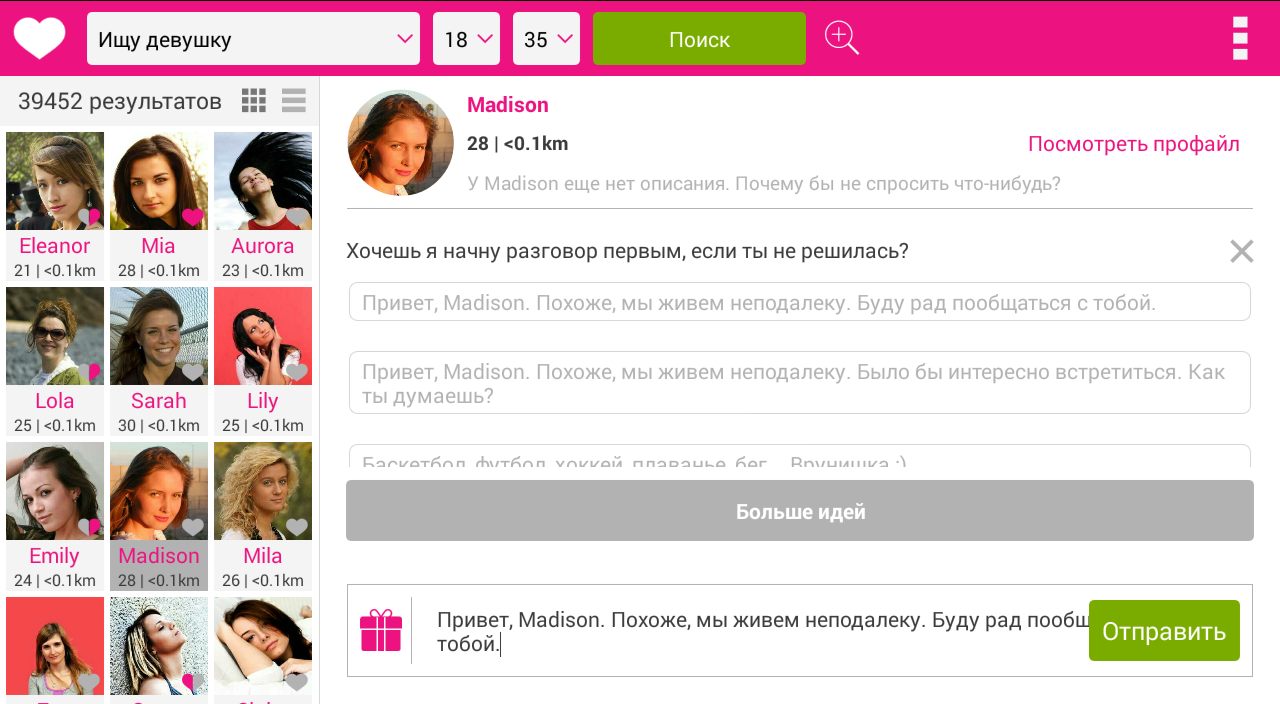
Task: Toggle the heart on Lola's photo
Action: pyautogui.click(x=90, y=372)
